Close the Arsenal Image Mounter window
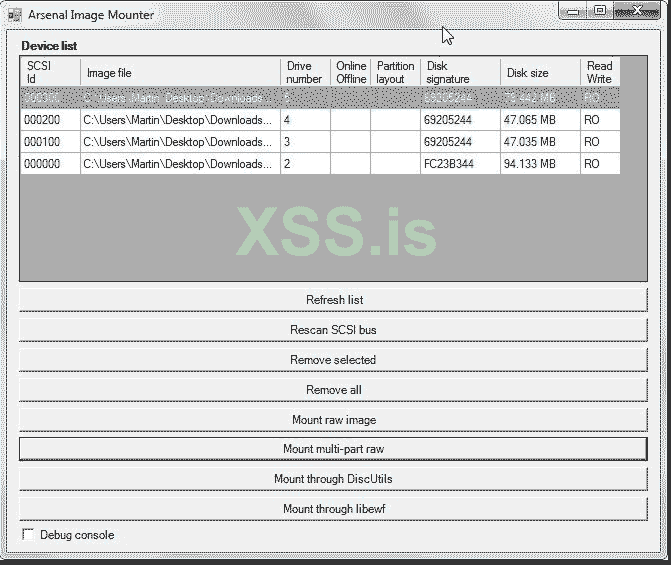This screenshot has height=565, width=671. click(637, 11)
